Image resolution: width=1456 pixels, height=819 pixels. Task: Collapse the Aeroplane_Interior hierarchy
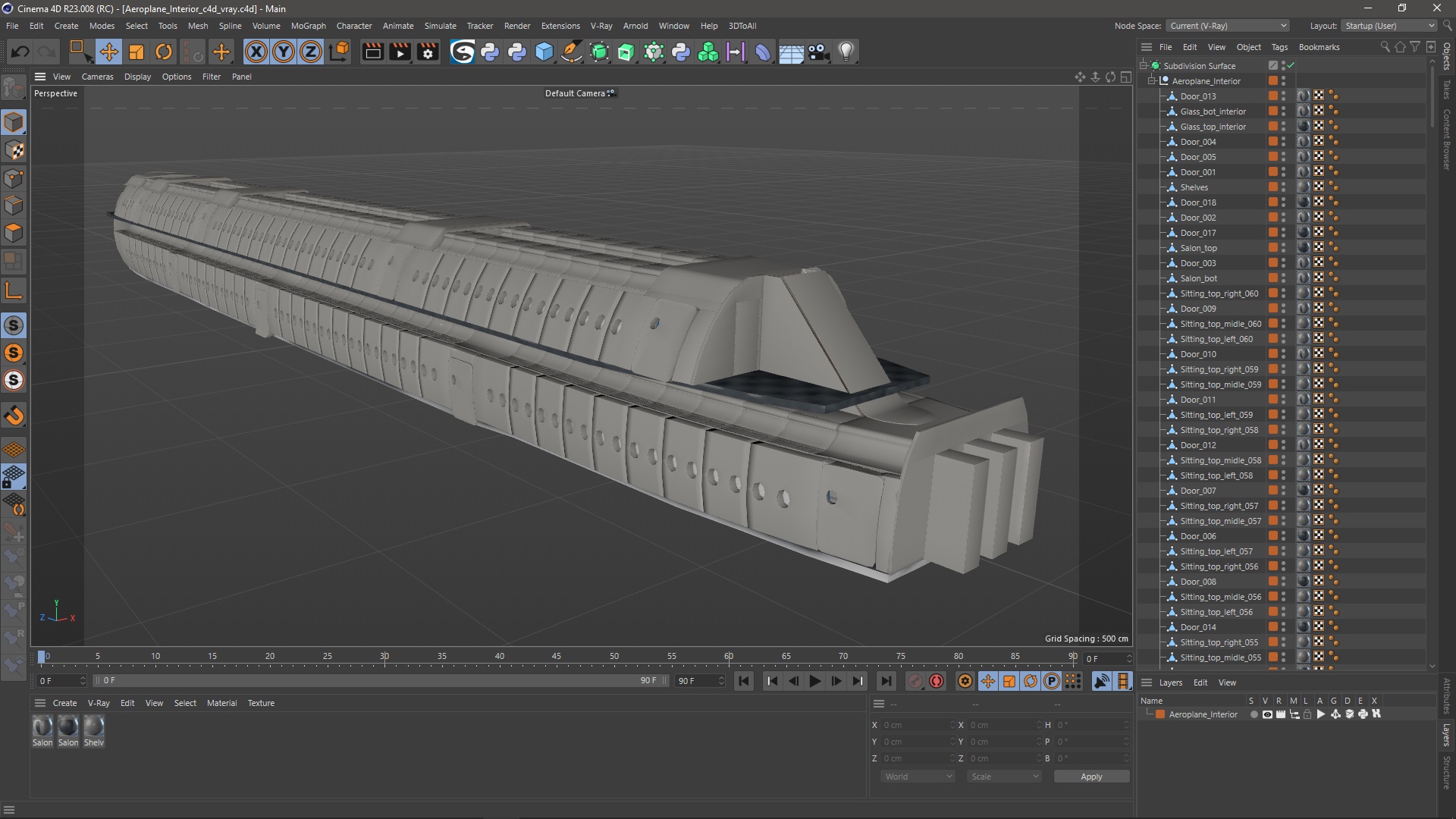1152,80
